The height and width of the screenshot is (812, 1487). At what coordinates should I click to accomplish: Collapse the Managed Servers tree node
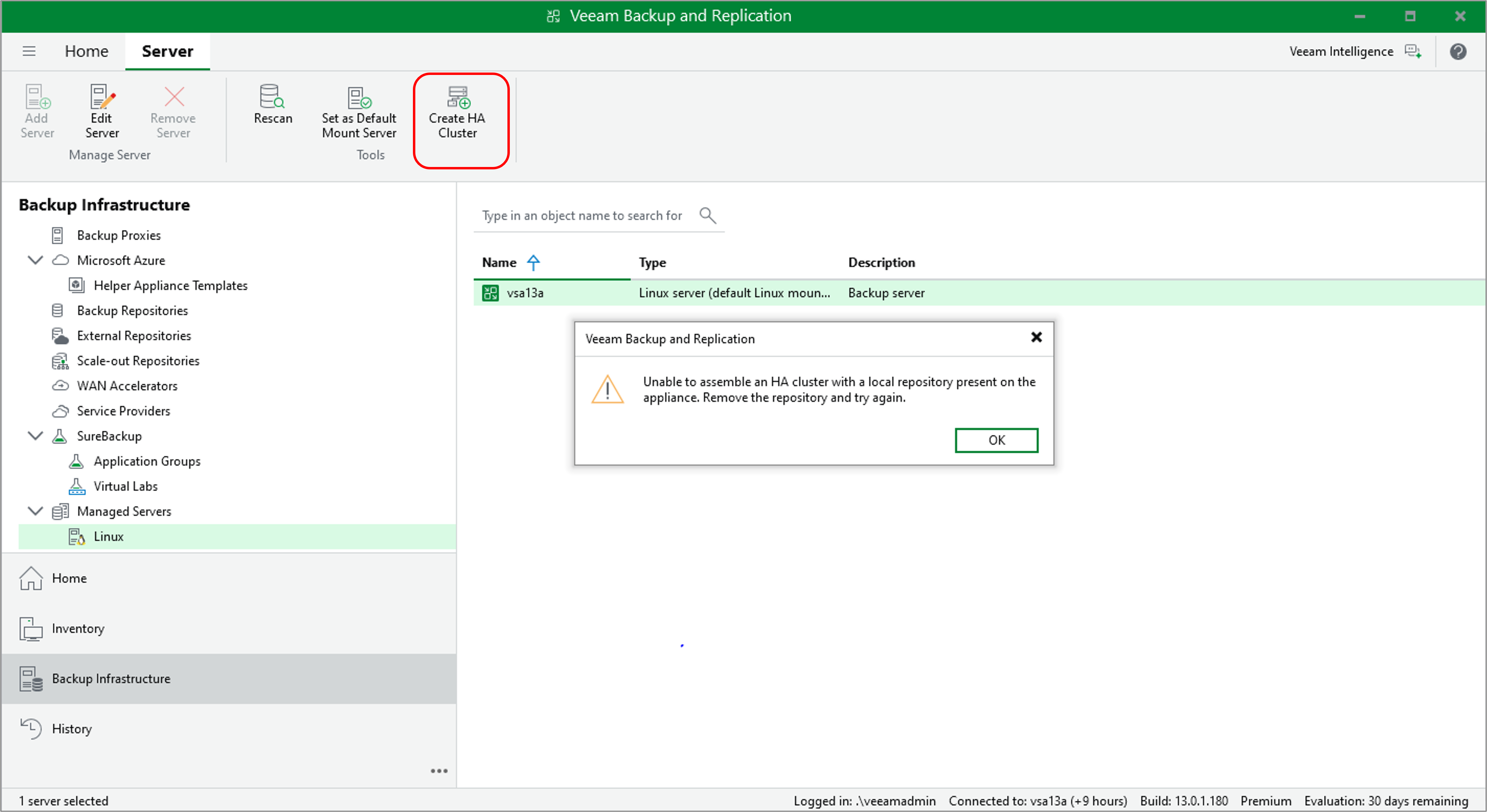click(35, 511)
